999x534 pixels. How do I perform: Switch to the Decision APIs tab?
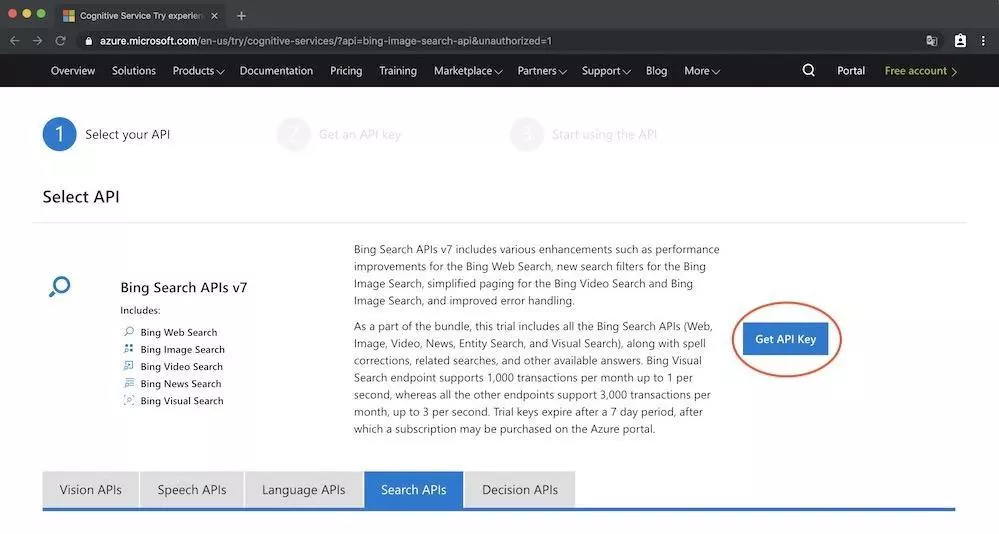tap(520, 489)
